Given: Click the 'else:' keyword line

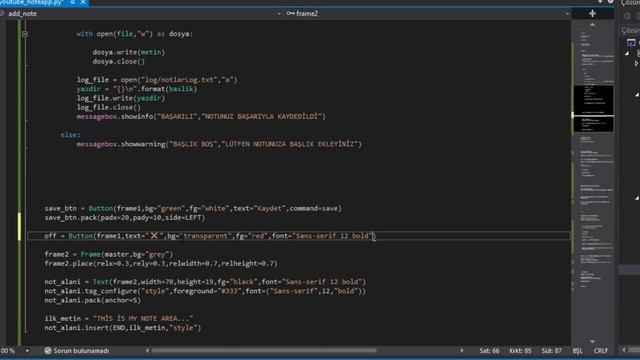Looking at the screenshot, I should point(70,135).
